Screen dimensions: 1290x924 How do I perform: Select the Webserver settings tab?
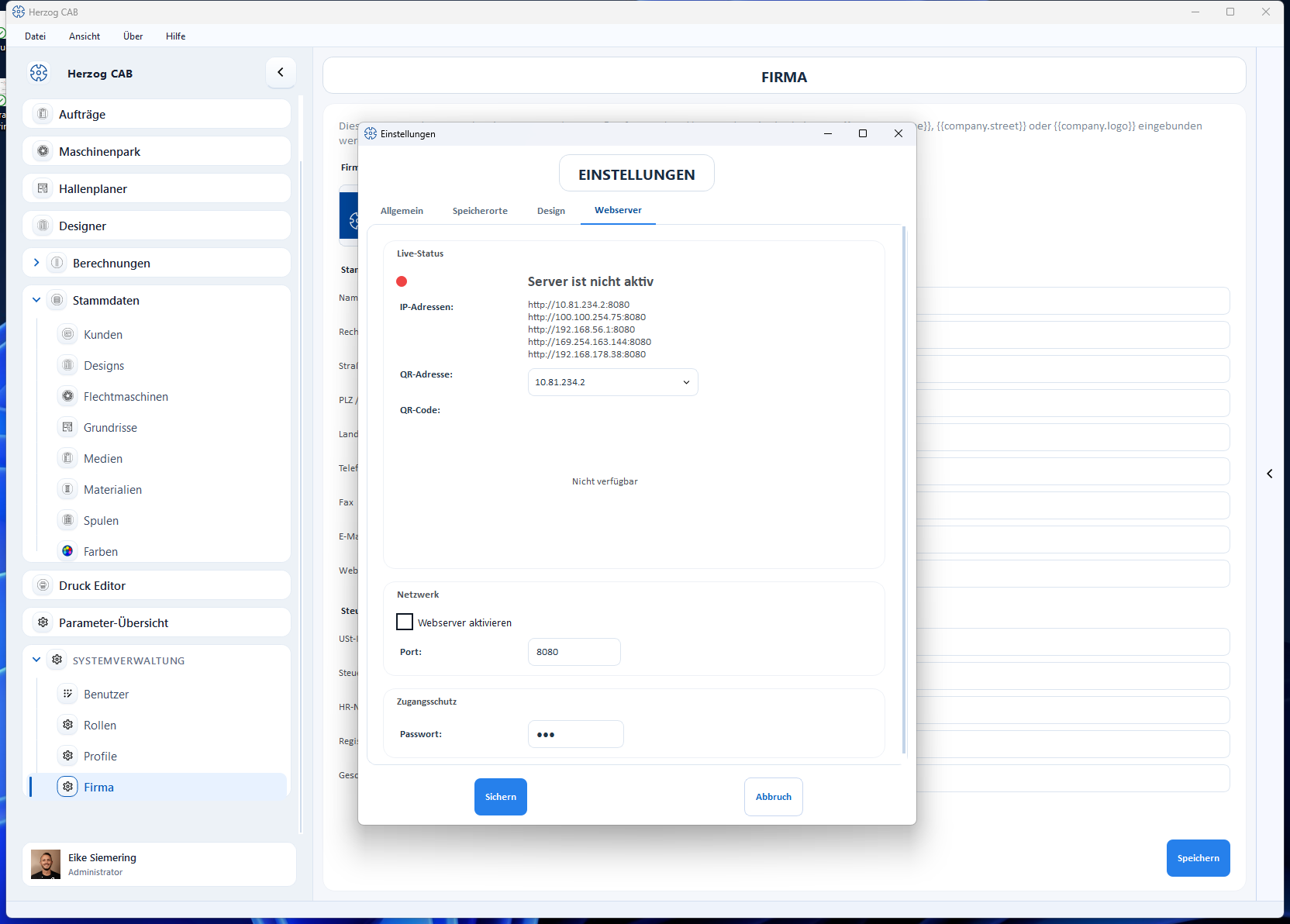618,210
